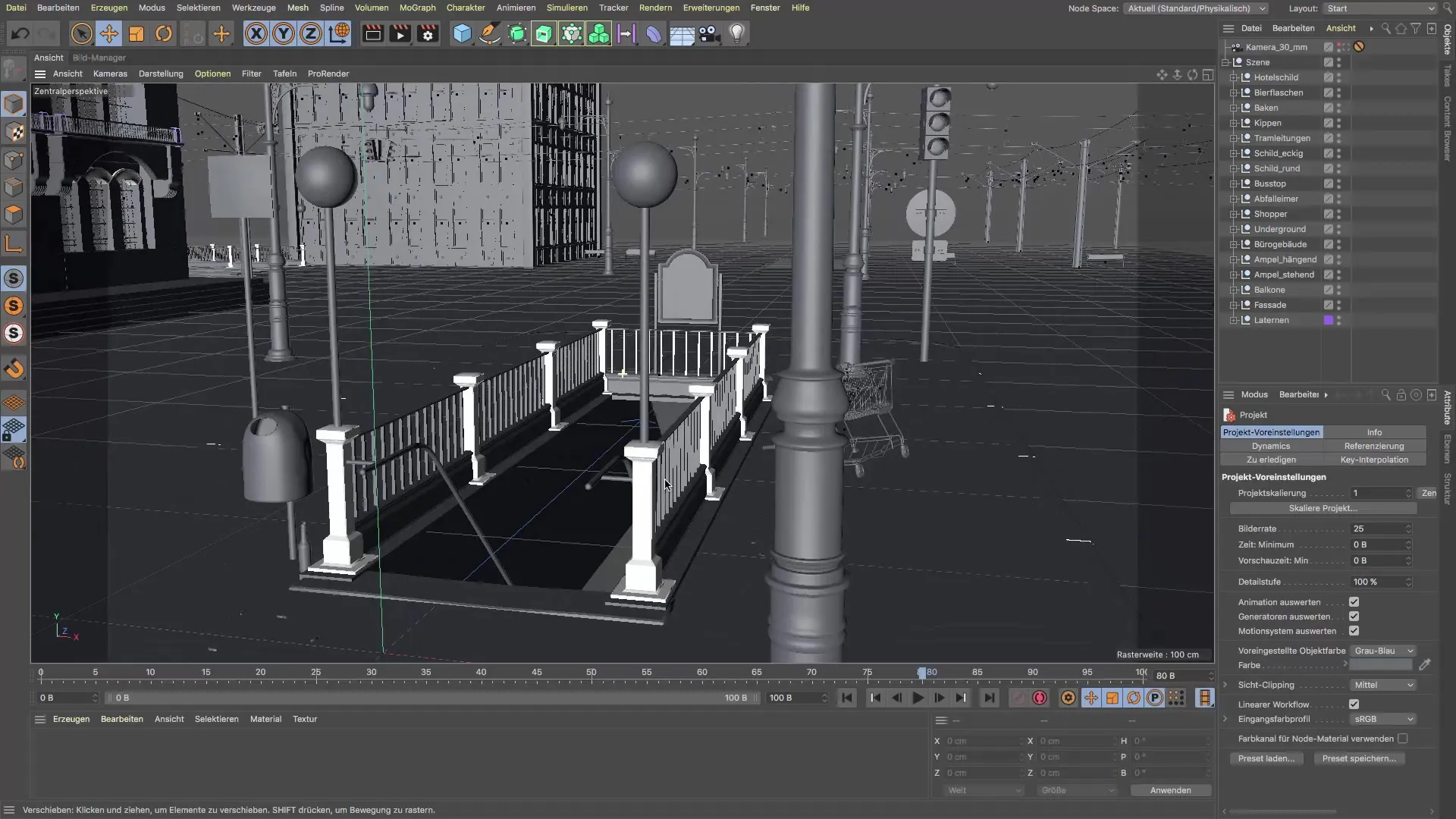
Task: Open Voreingestellte Objektfarbe dropdown
Action: coord(1383,651)
